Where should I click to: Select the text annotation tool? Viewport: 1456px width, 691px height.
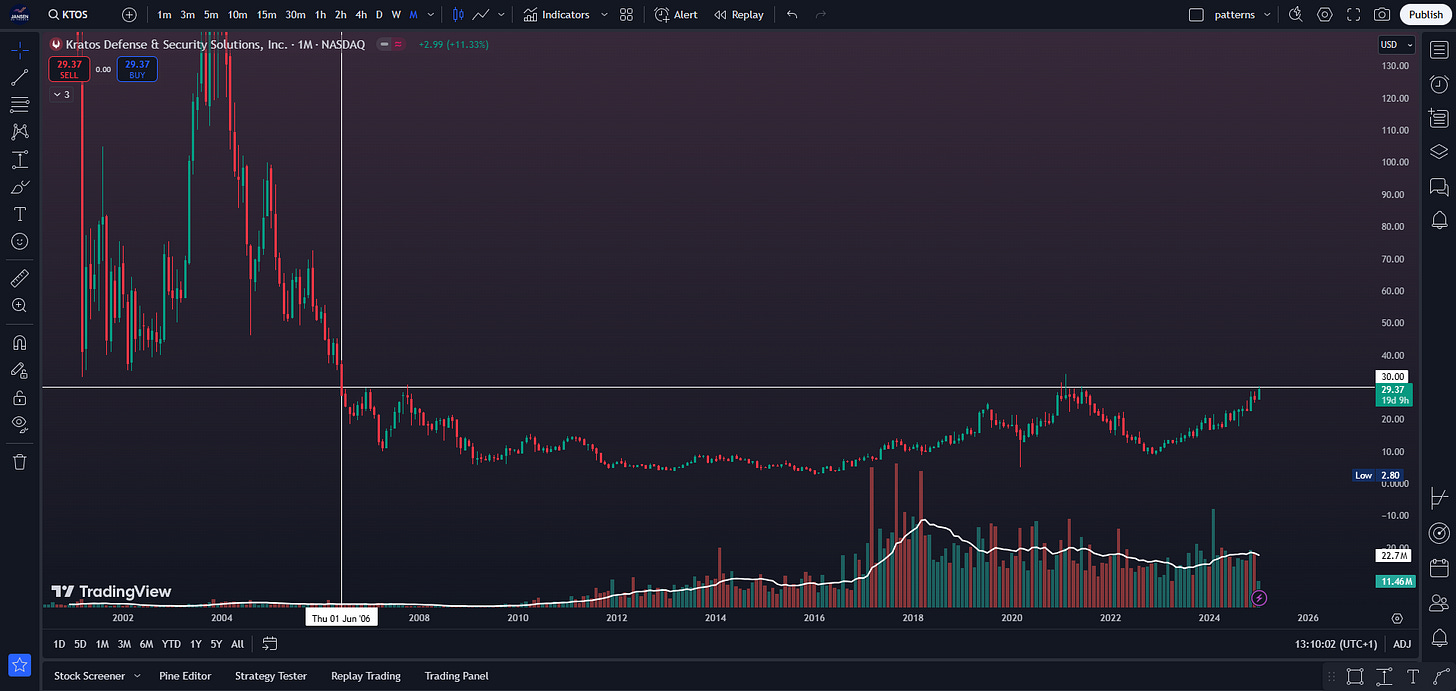(19, 214)
